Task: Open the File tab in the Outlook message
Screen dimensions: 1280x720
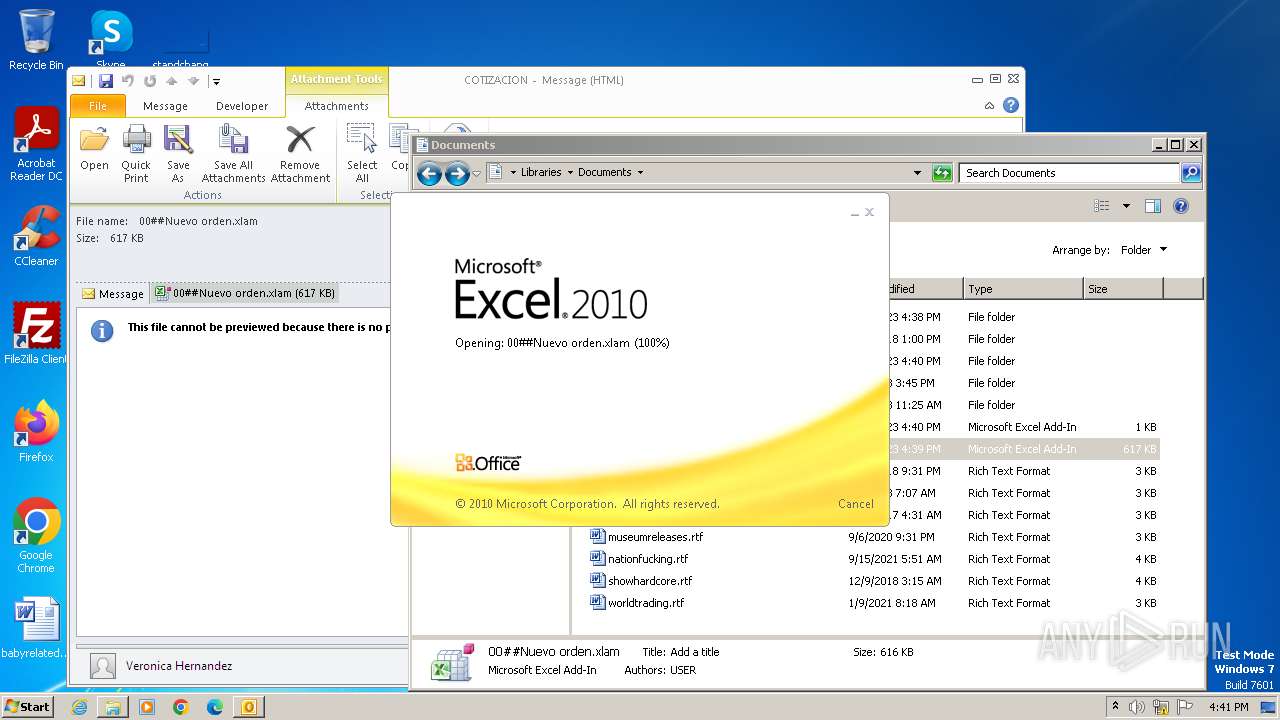Action: pos(98,106)
